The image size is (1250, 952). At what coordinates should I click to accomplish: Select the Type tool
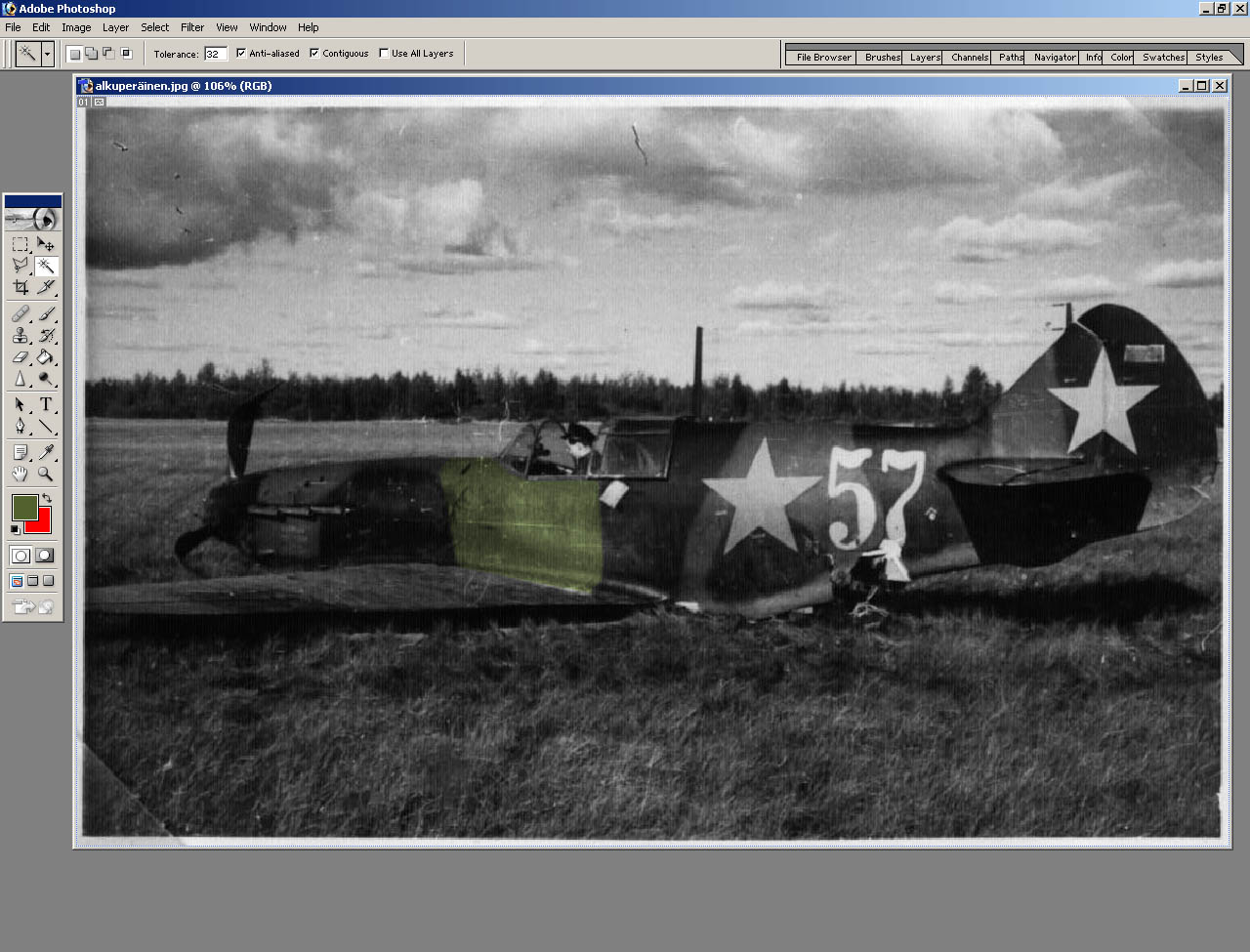(x=46, y=405)
